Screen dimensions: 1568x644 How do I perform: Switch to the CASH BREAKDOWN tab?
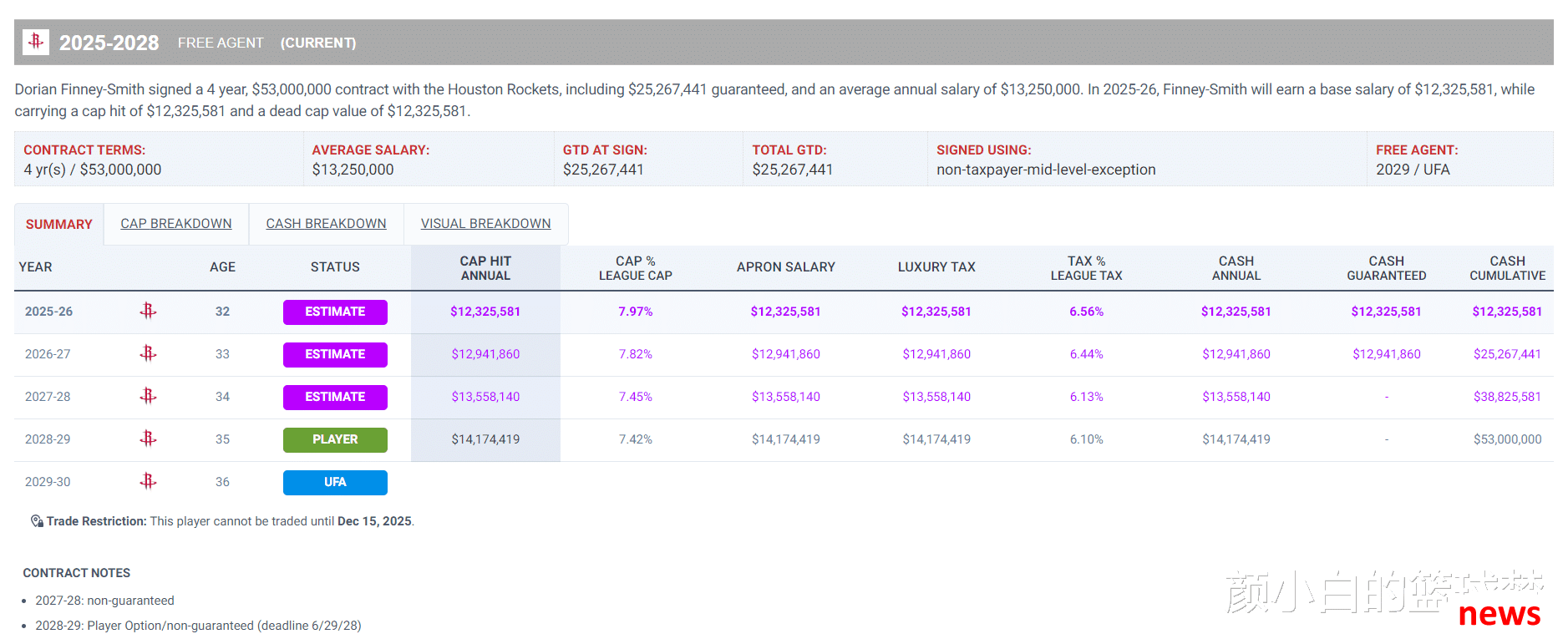pos(326,224)
